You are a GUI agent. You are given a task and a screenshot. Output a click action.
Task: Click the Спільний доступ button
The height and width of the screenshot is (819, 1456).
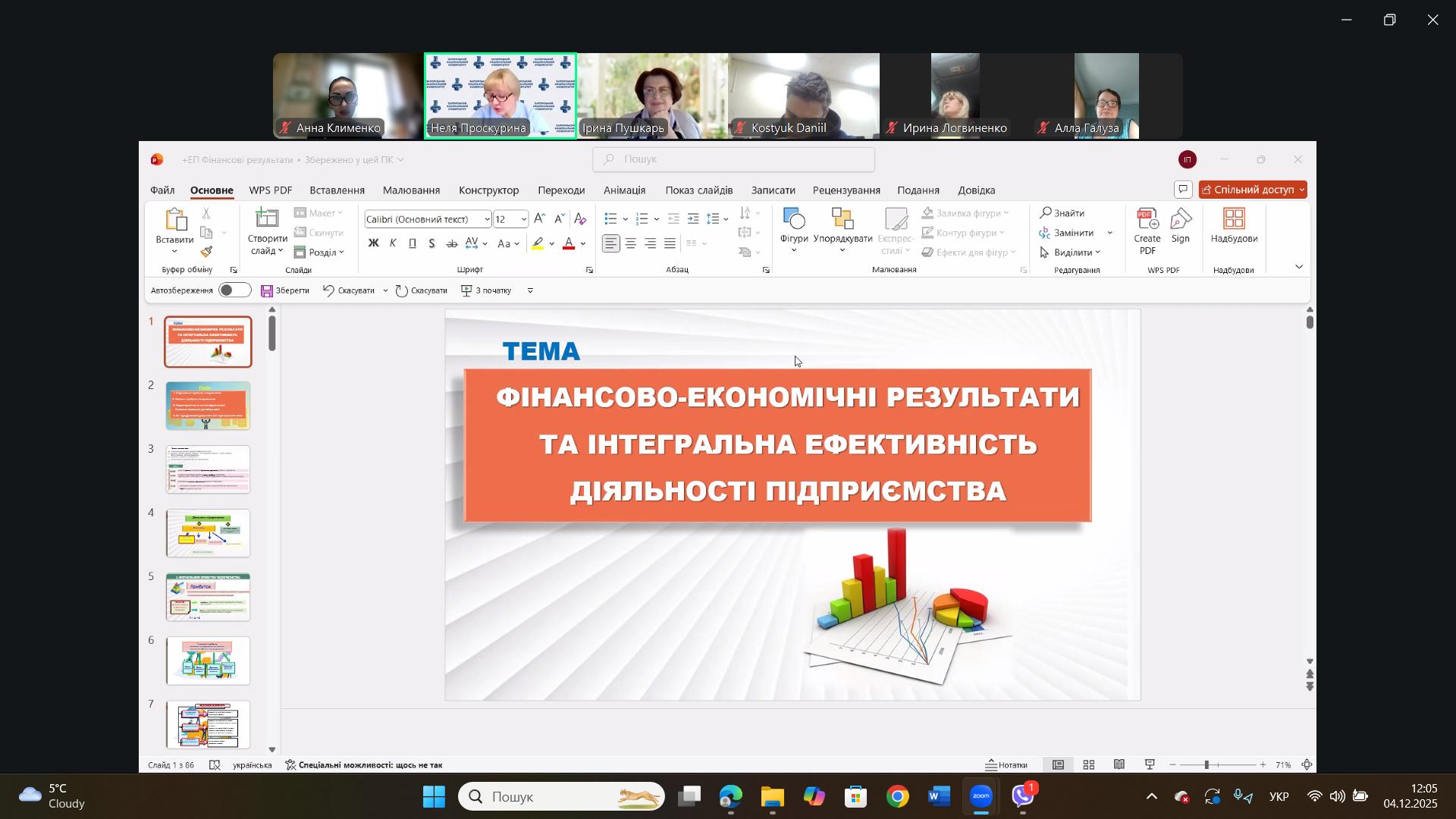(x=1251, y=190)
